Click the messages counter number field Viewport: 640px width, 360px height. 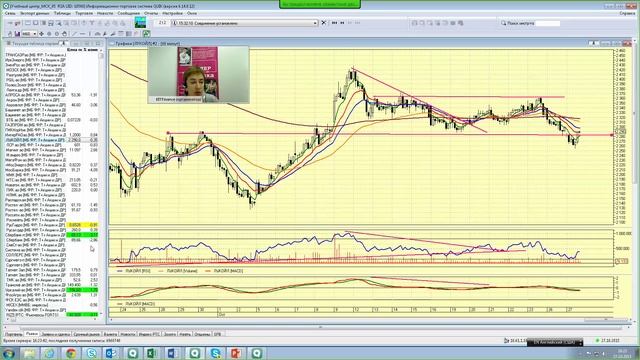162,23
